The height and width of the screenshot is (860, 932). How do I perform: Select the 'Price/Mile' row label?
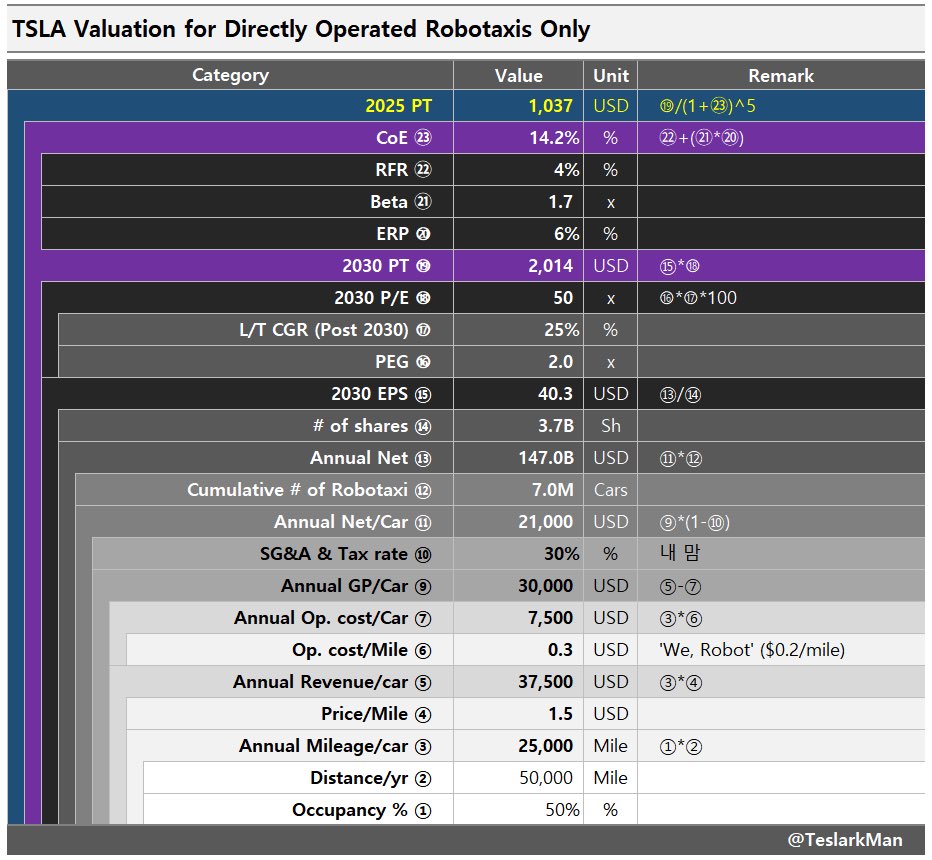coord(376,714)
